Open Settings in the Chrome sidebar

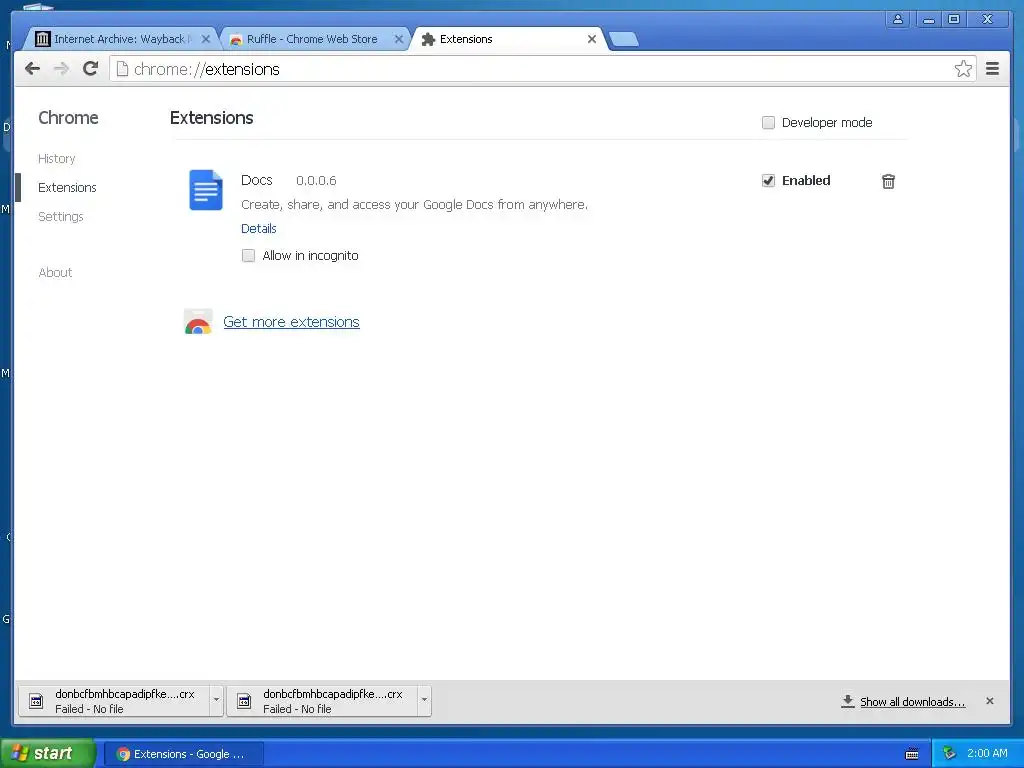tap(61, 216)
